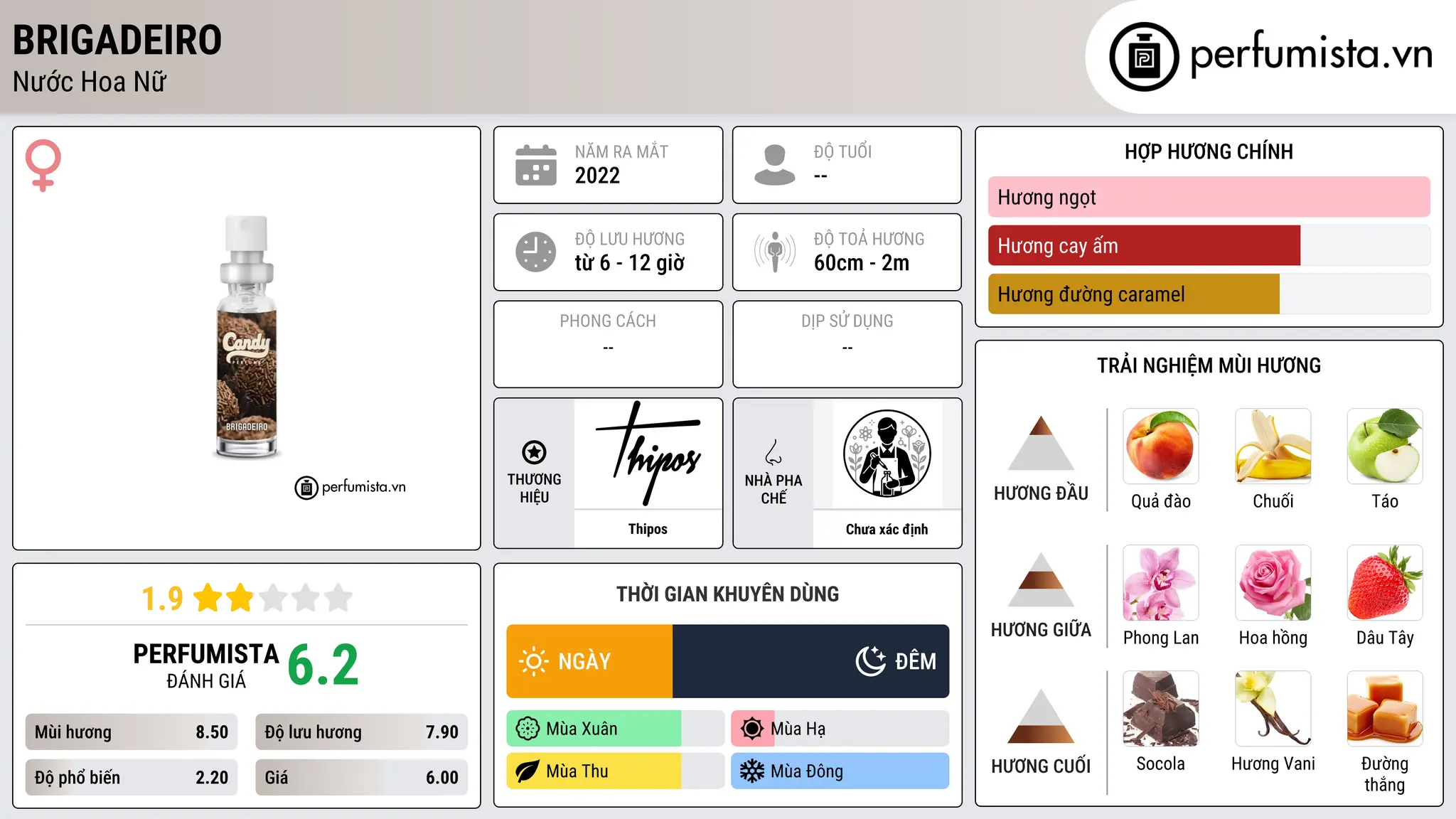Click the Nước Hoa Nữ subtitle
The image size is (1456, 819).
pos(90,82)
